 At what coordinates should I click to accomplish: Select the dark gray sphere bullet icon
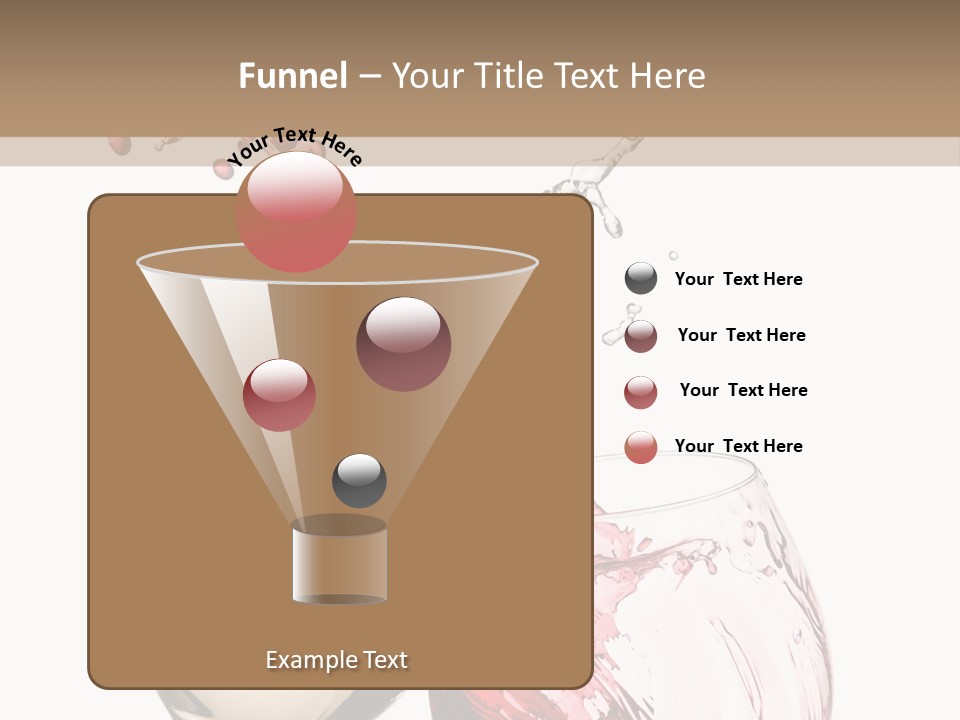point(641,278)
